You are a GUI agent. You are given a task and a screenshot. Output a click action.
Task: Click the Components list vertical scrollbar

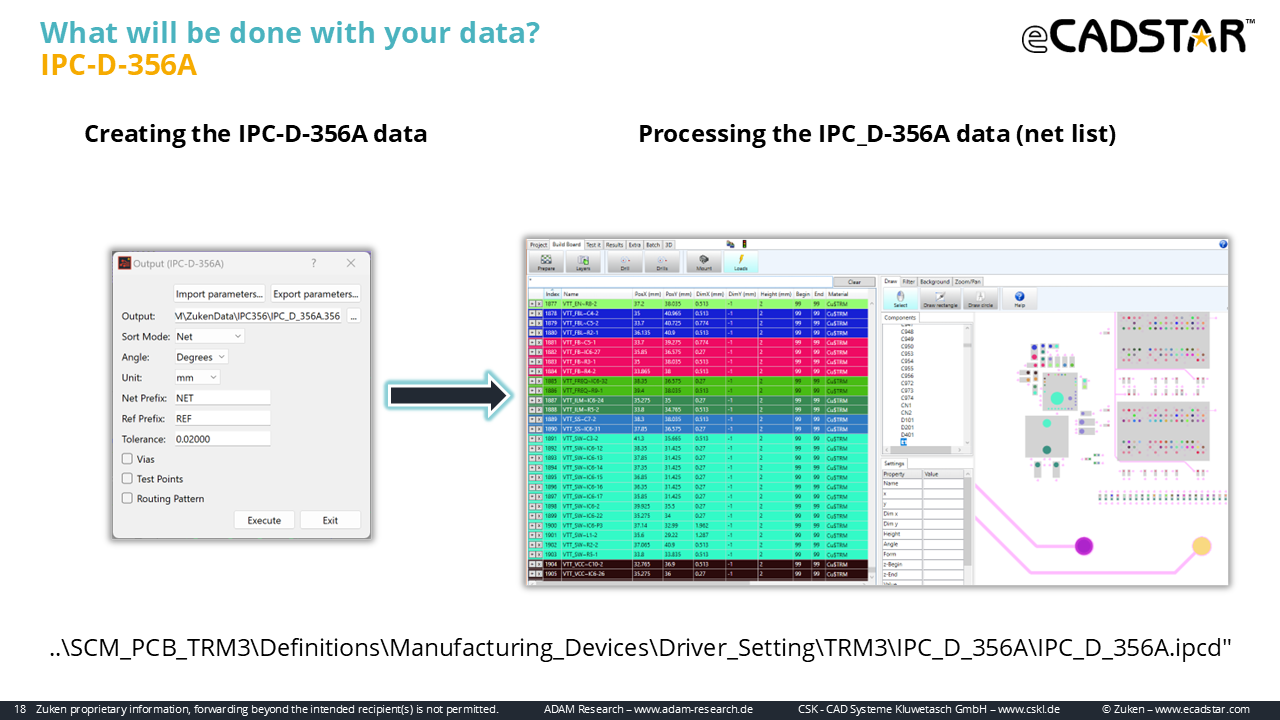coord(967,384)
